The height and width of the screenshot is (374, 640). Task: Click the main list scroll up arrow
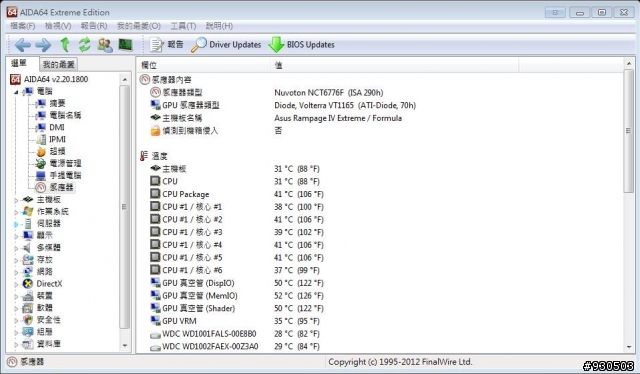pos(629,64)
